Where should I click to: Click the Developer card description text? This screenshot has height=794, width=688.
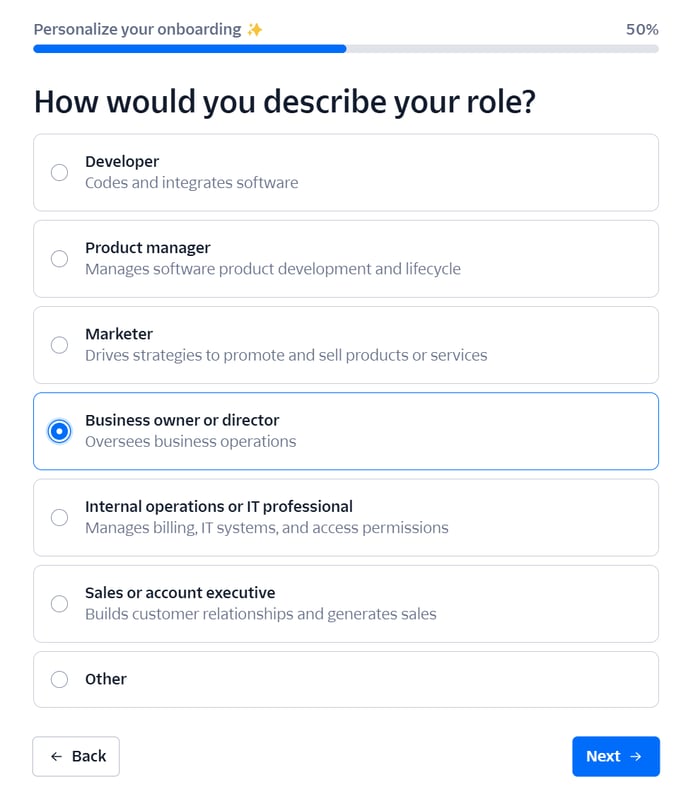click(191, 183)
